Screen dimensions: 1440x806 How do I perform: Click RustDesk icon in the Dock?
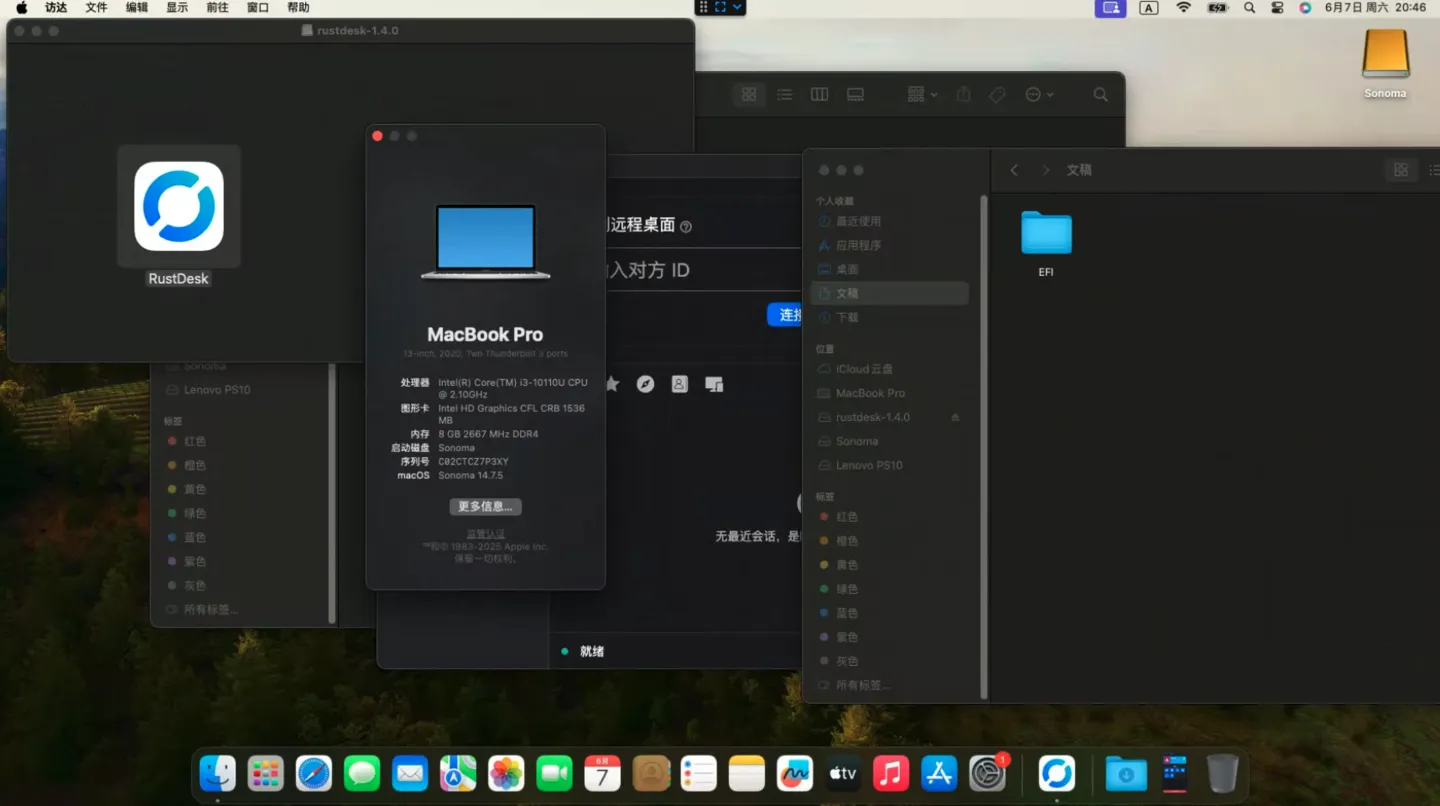point(1056,773)
